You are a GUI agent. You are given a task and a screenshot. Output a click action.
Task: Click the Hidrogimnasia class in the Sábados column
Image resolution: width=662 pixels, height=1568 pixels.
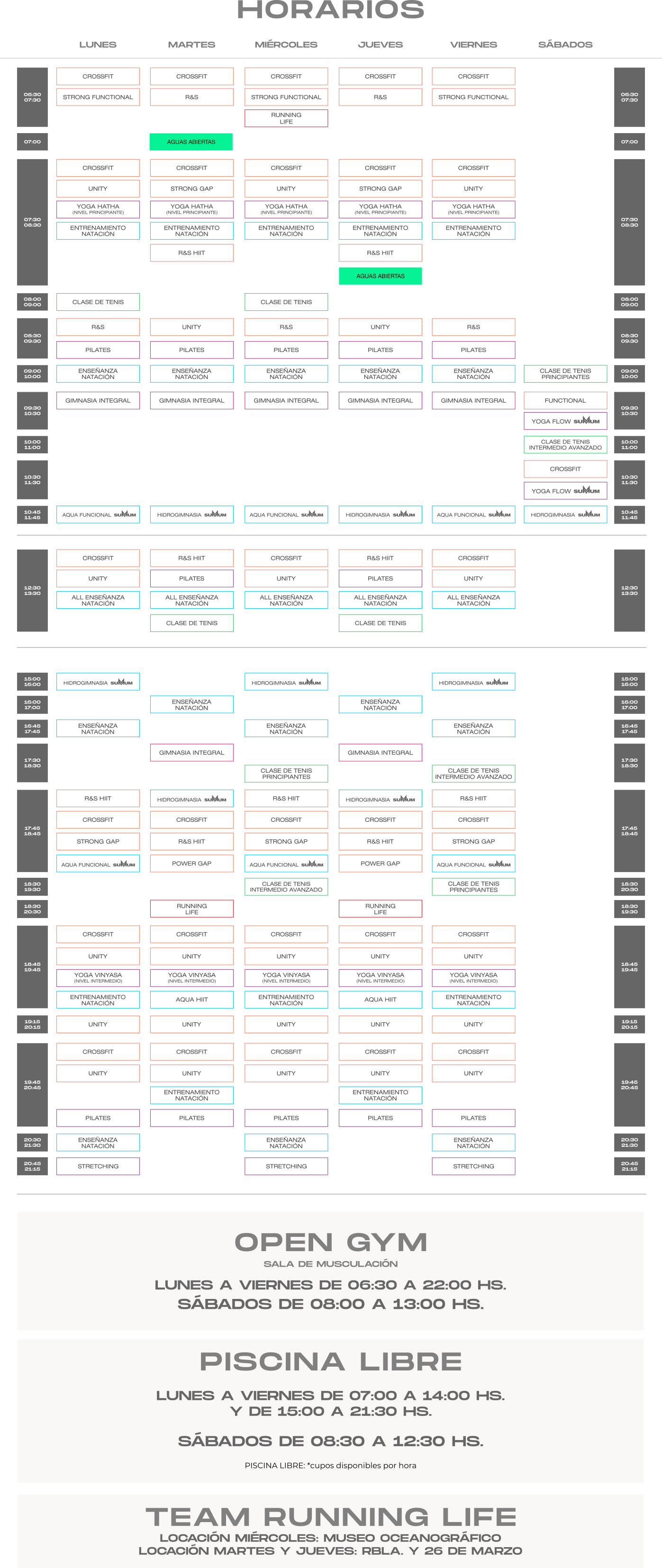tap(564, 514)
